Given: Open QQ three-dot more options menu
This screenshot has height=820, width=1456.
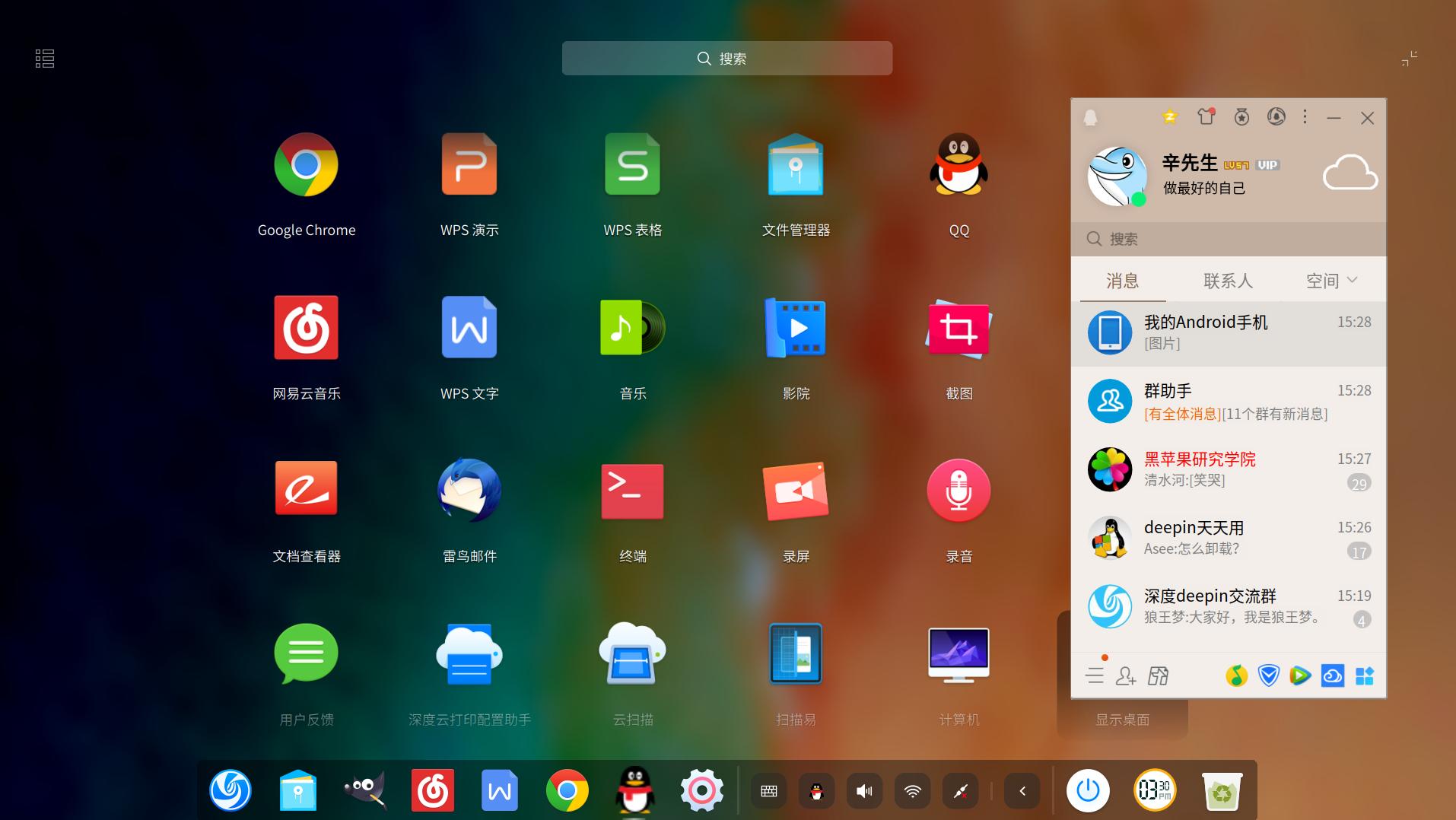Looking at the screenshot, I should [x=1305, y=117].
